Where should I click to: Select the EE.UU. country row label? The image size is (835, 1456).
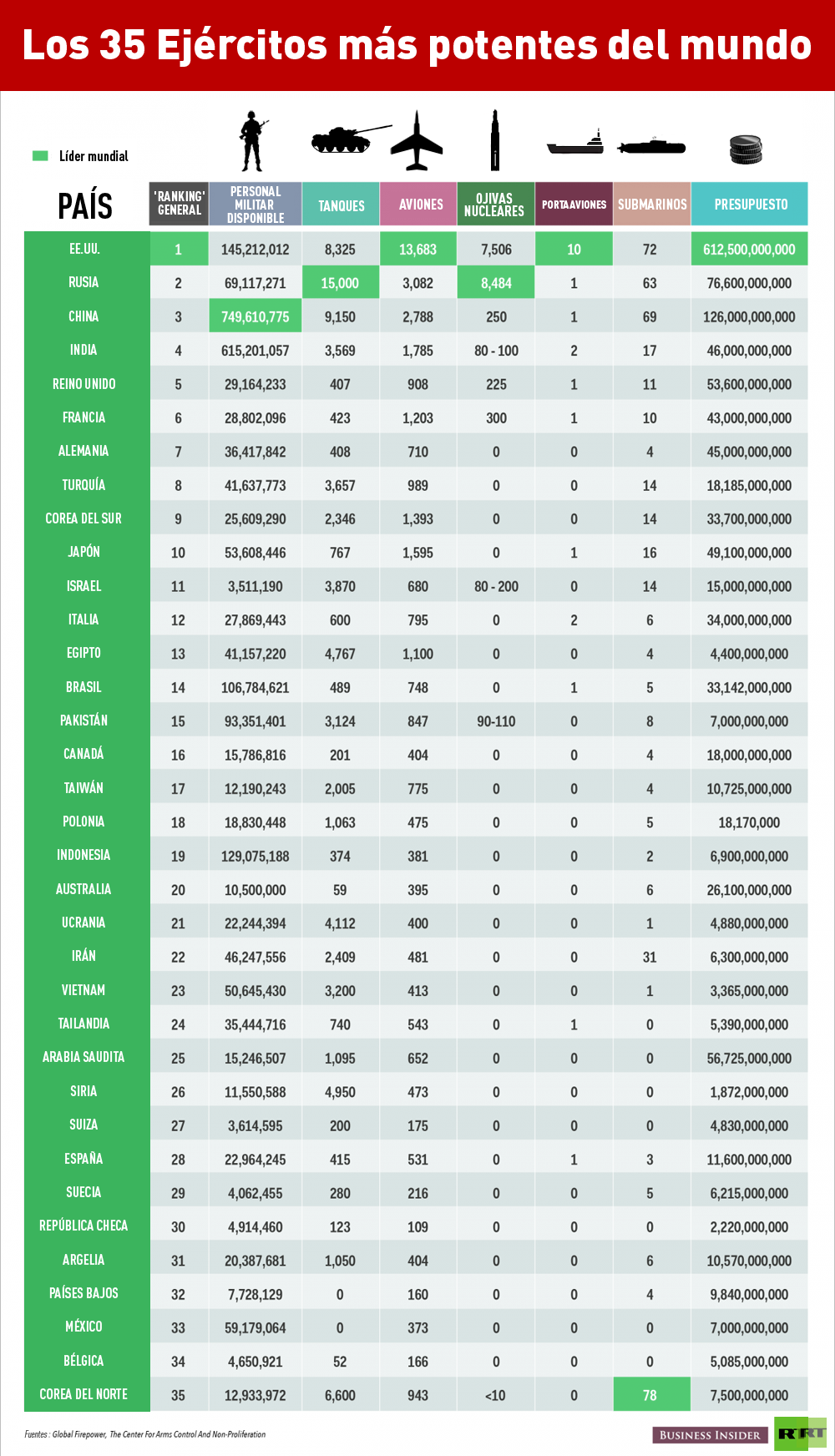coord(85,249)
